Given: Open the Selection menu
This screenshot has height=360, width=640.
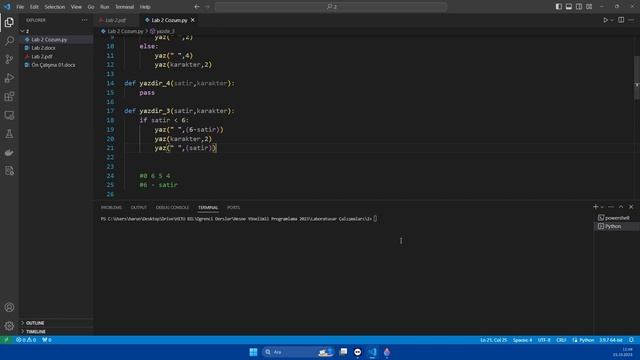Looking at the screenshot, I should 55,7.
